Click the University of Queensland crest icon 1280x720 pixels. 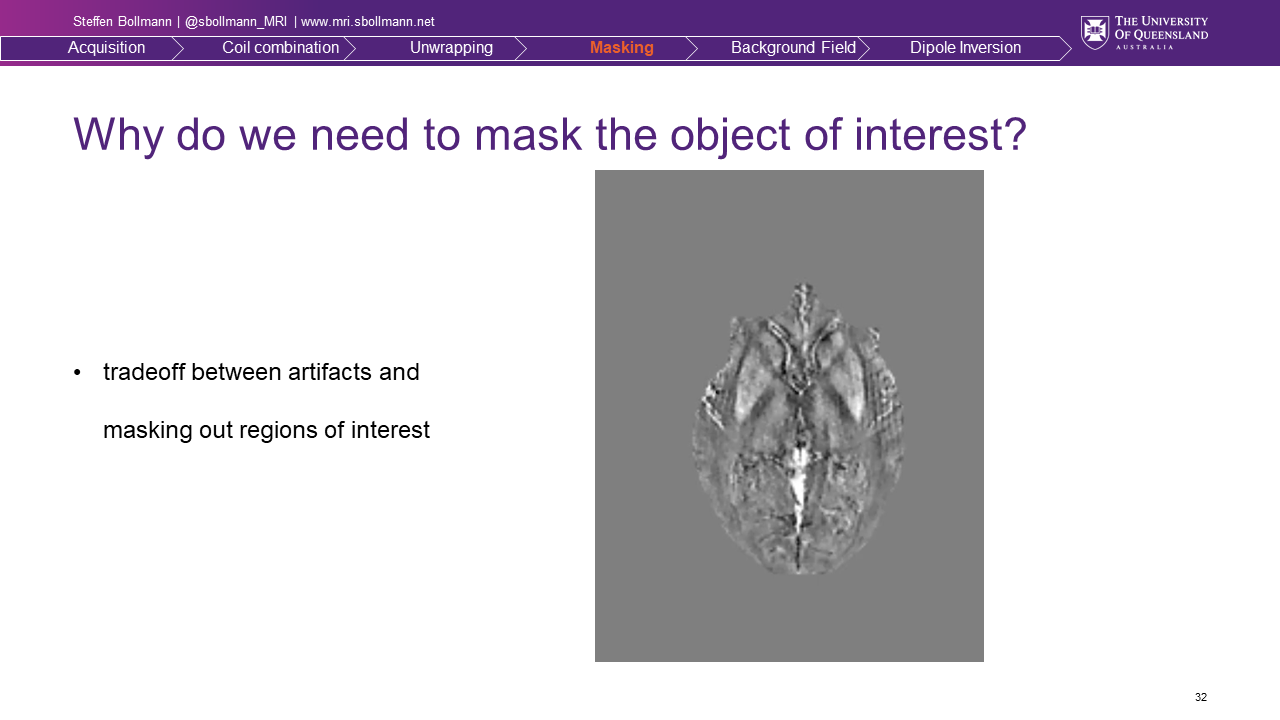1094,32
